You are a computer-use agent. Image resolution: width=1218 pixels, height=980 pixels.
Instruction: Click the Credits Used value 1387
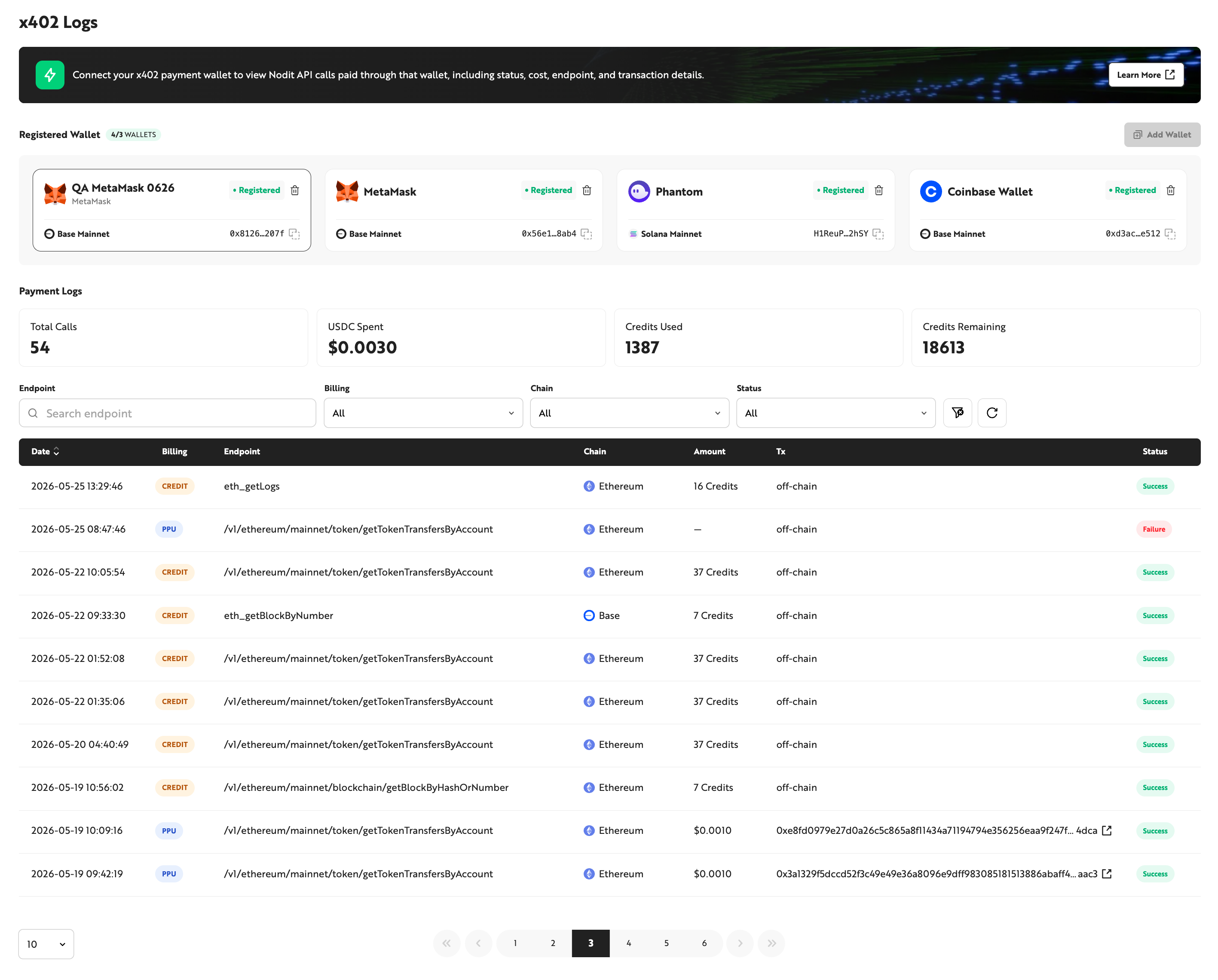coord(643,347)
